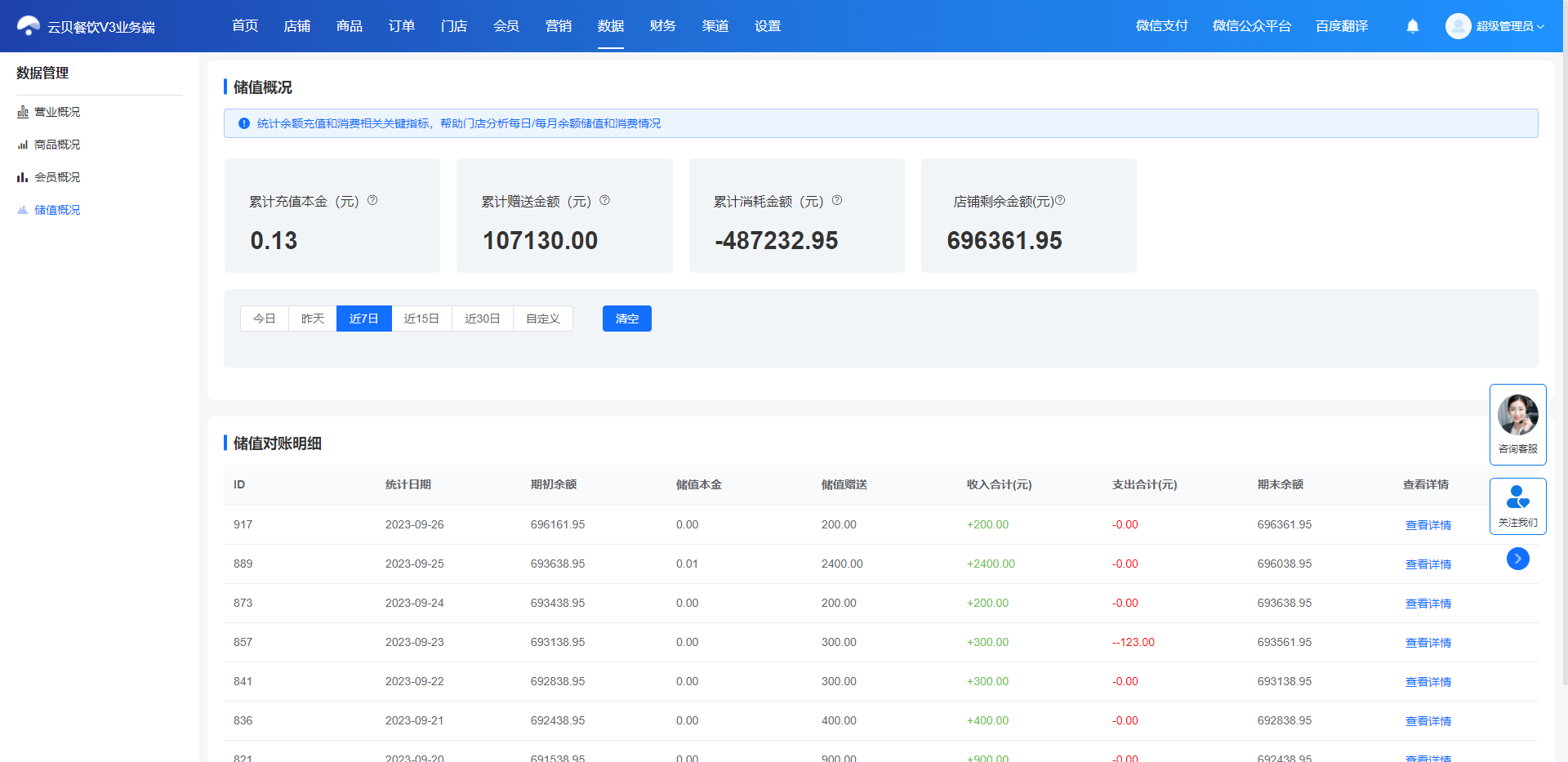Select the 今日 date range
Viewport: 1568px width, 762px height.
[265, 319]
